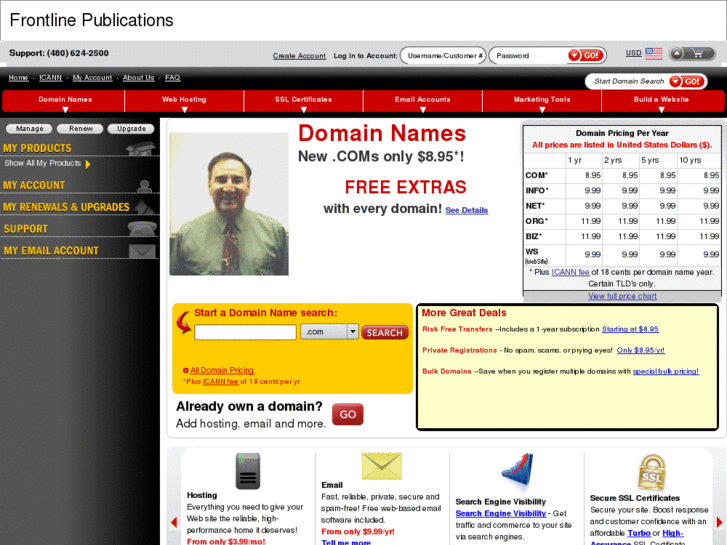This screenshot has width=727, height=545.
Task: Switch to the Upgrade tab
Action: 131,128
